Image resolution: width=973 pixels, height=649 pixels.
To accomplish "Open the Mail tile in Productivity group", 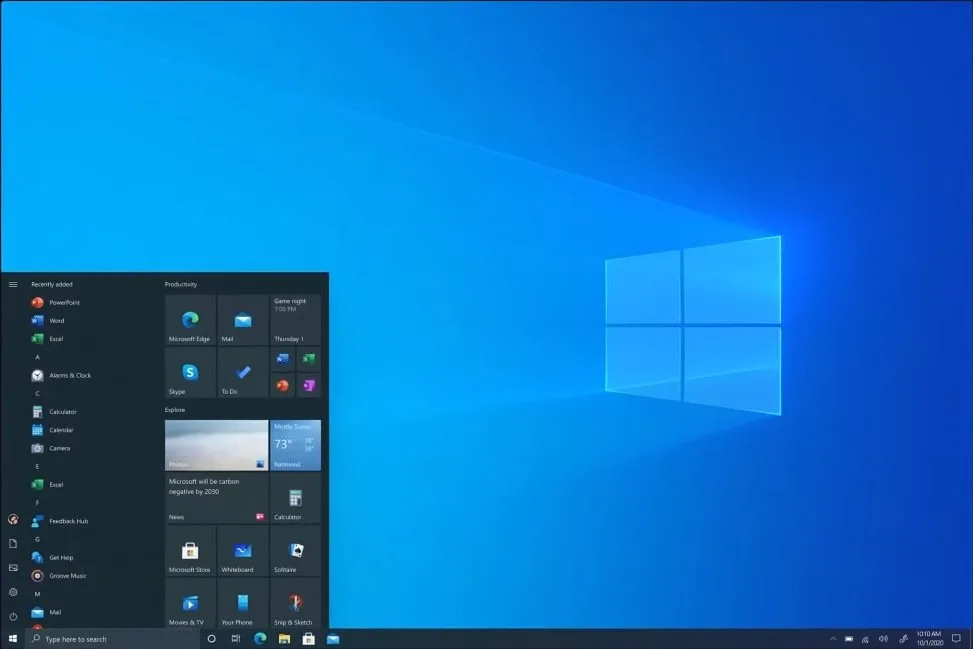I will [x=243, y=320].
